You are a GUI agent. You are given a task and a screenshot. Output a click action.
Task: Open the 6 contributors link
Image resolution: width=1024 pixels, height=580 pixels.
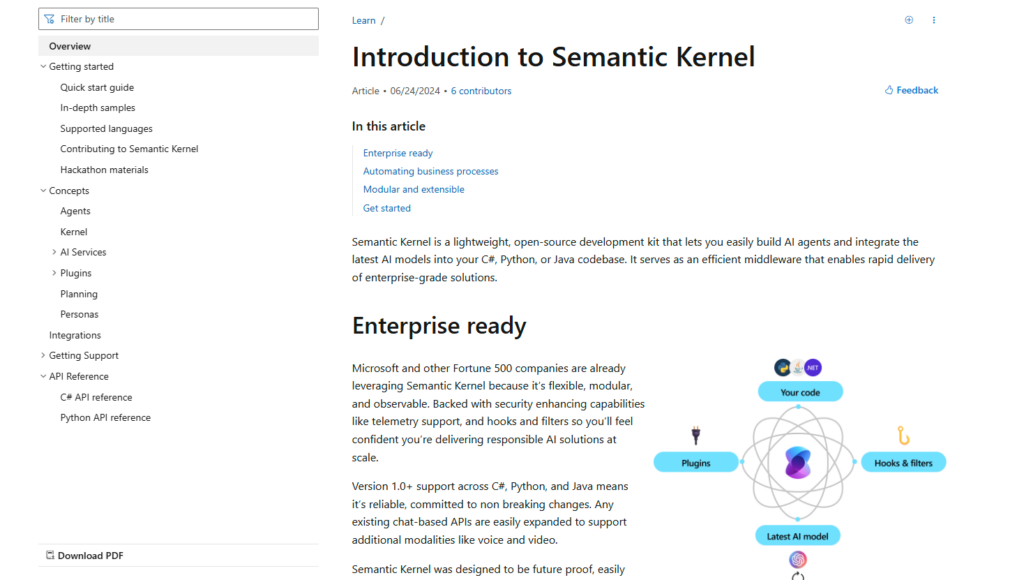tap(481, 91)
